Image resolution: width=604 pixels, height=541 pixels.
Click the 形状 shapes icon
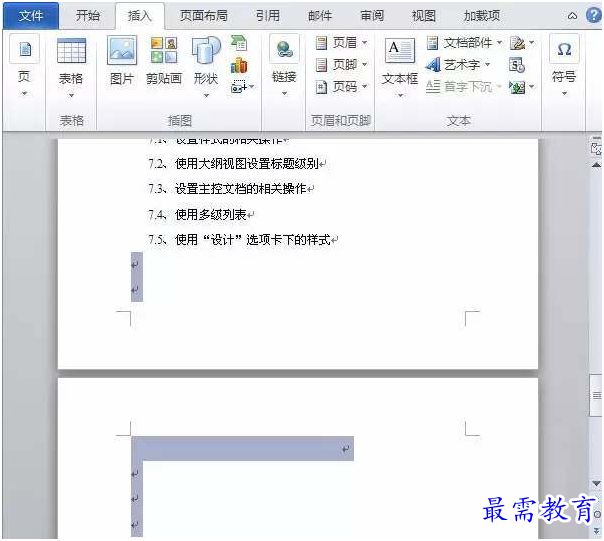point(206,50)
